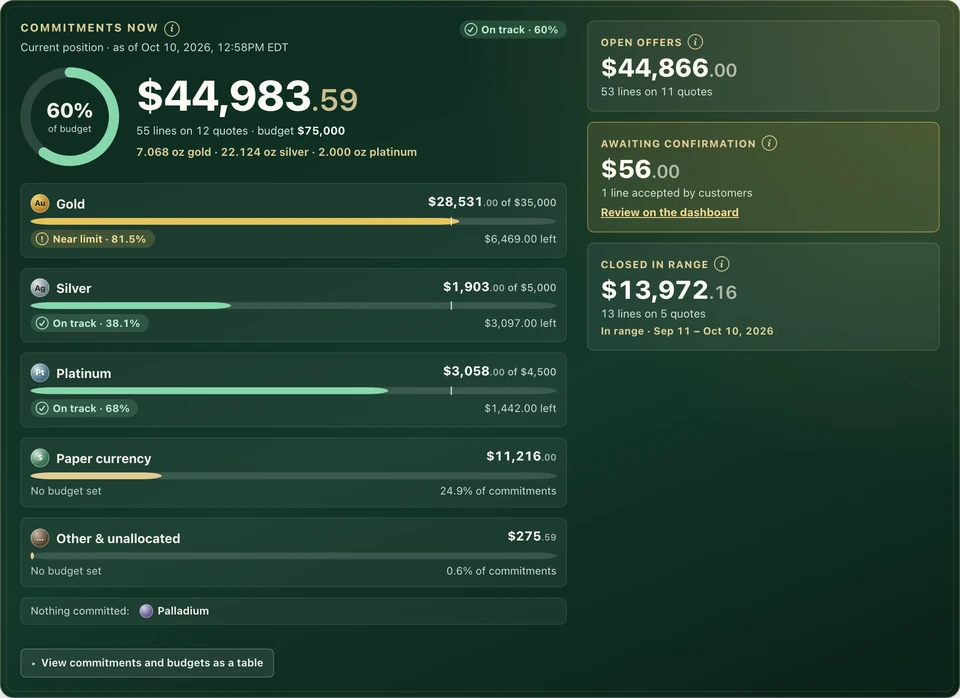Click the $1,442.00 left text
The height and width of the screenshot is (698, 960).
pyautogui.click(x=520, y=408)
